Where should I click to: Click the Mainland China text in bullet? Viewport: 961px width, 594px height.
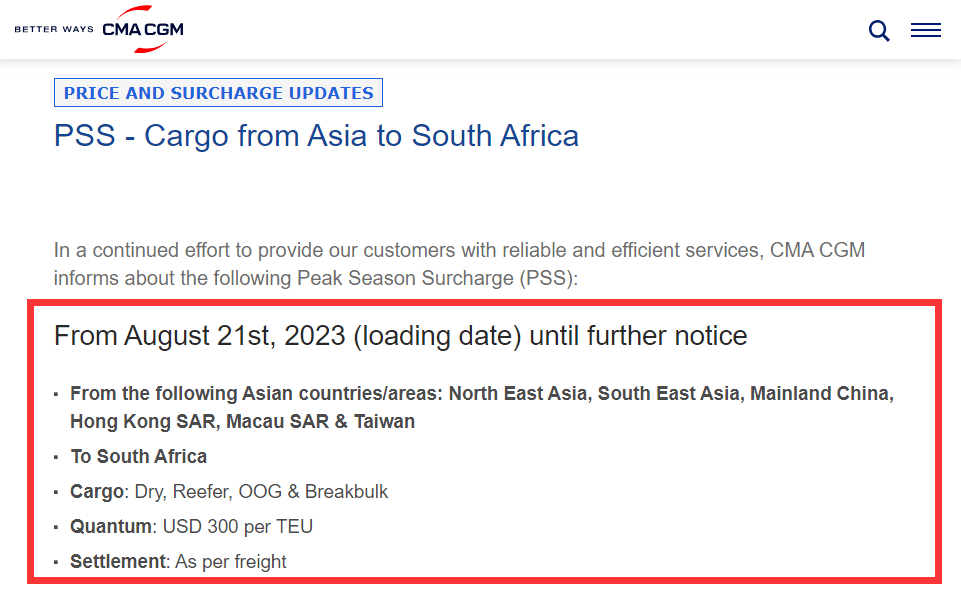point(821,394)
